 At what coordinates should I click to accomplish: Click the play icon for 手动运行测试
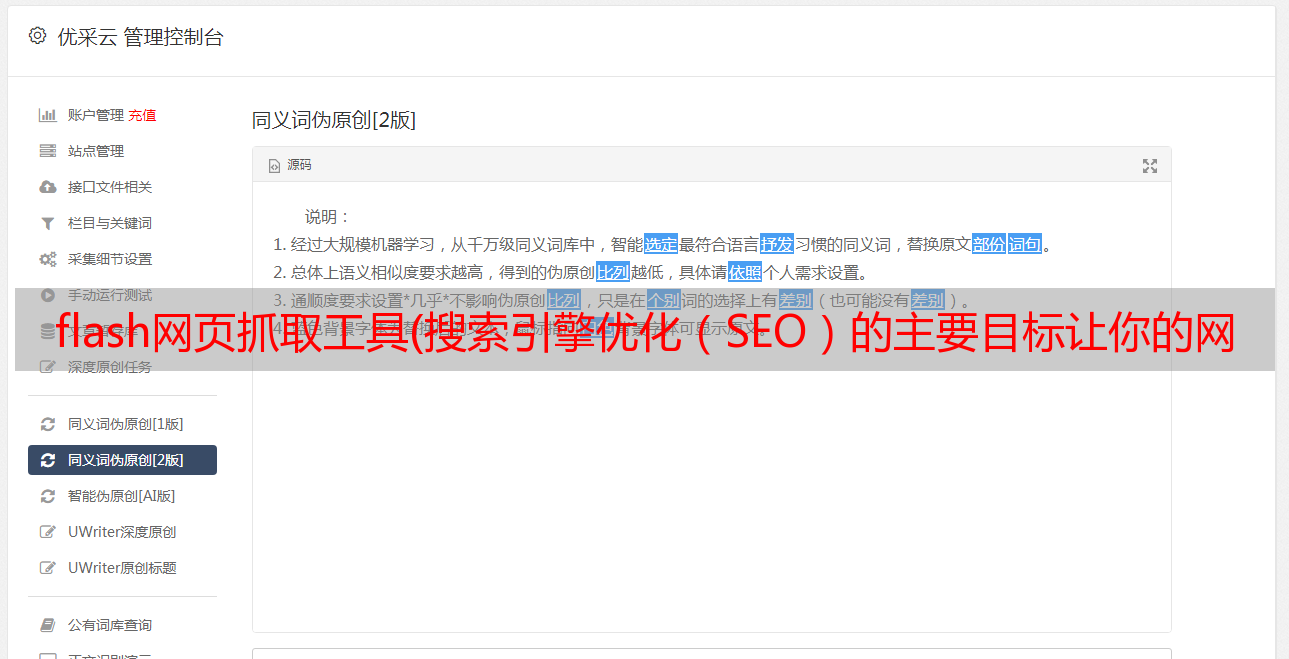[x=47, y=295]
